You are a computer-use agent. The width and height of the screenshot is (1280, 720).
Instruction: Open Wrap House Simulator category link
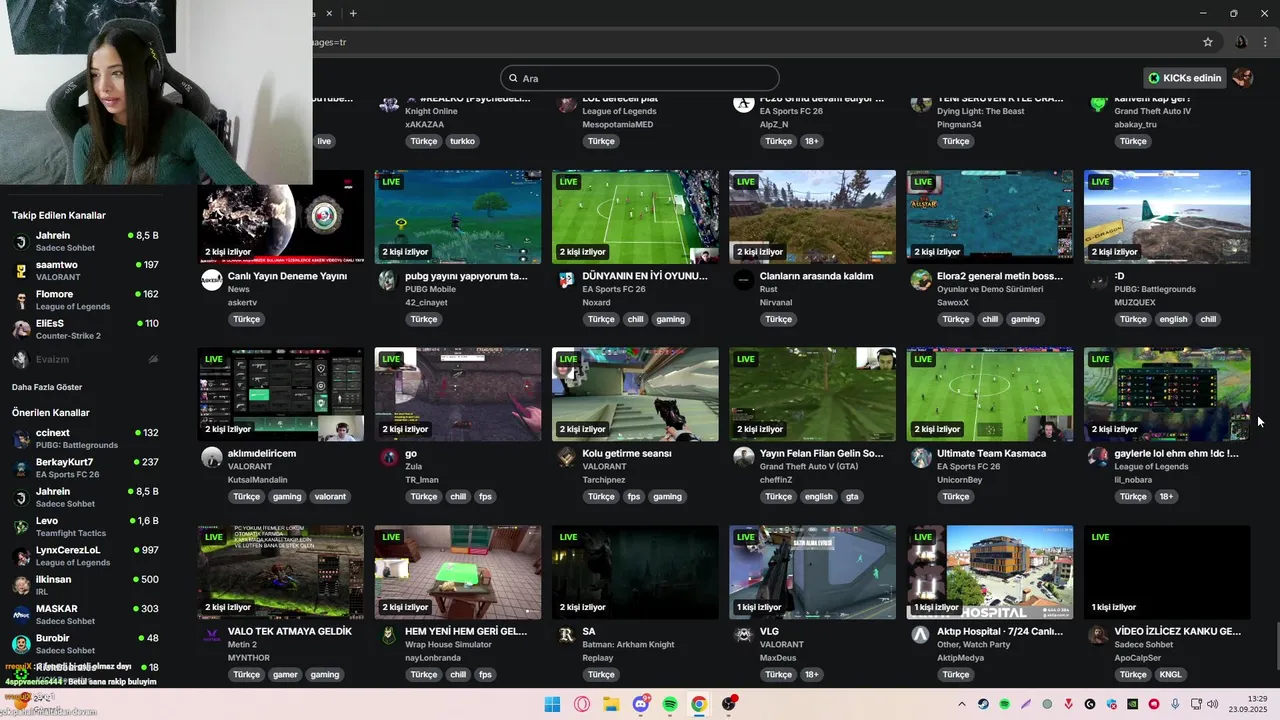[447, 644]
